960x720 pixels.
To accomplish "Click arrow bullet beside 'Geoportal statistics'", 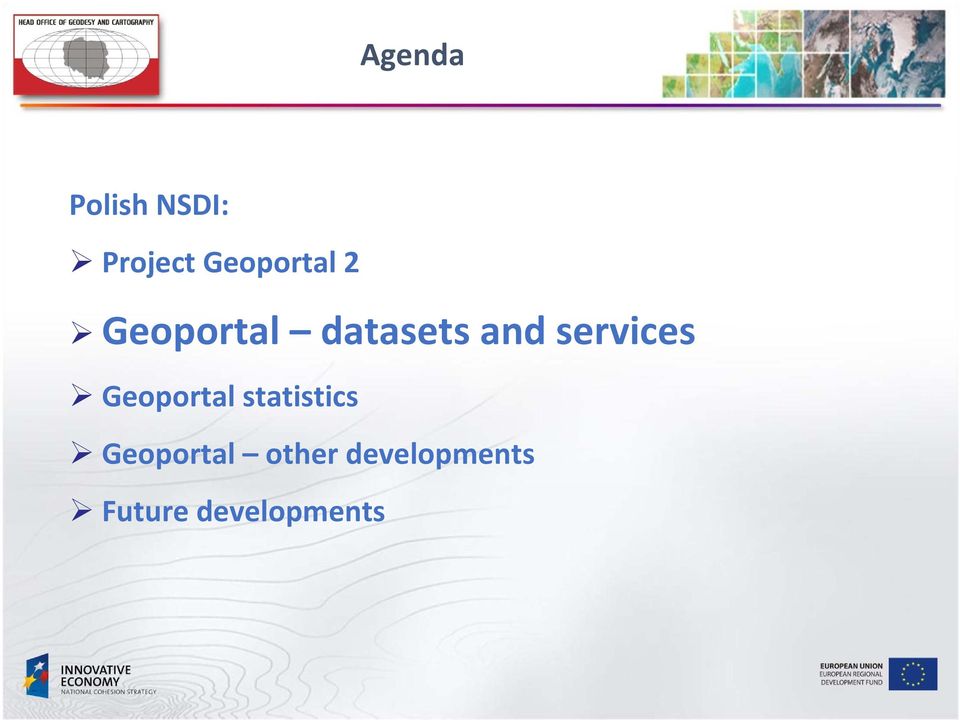I will pos(81,395).
